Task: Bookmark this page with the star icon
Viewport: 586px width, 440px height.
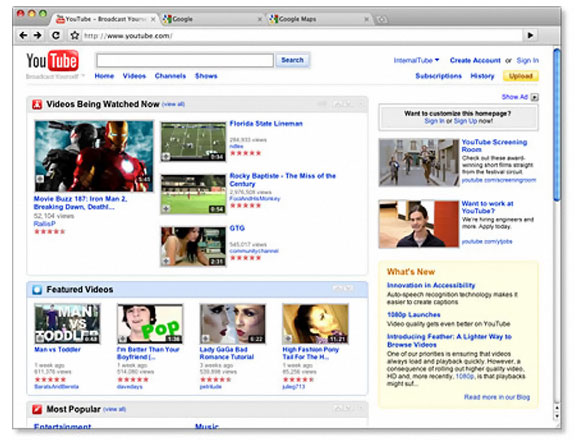Action: (75, 36)
